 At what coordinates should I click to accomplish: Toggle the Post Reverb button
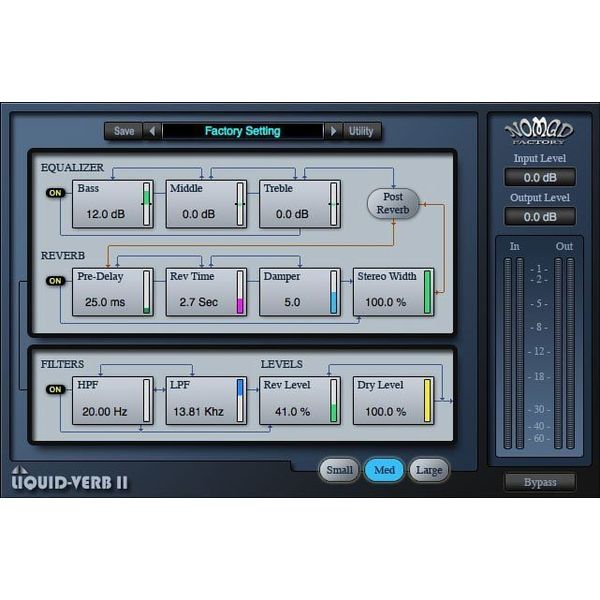(x=392, y=204)
